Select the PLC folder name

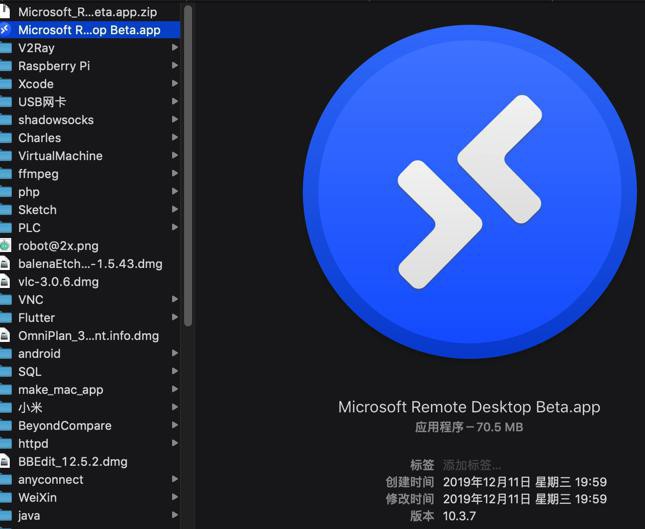tap(29, 228)
